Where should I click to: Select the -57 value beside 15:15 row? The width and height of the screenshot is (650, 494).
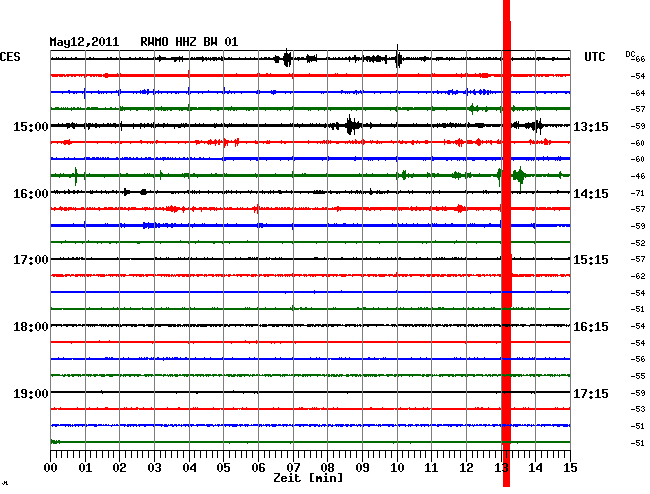click(638, 259)
